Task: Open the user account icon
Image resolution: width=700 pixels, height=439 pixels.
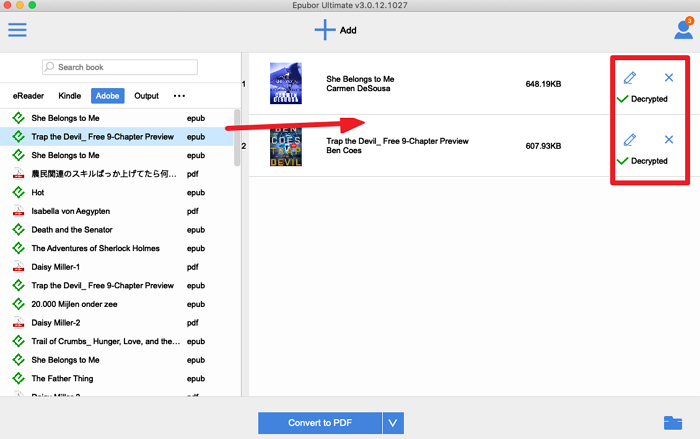Action: [x=683, y=29]
